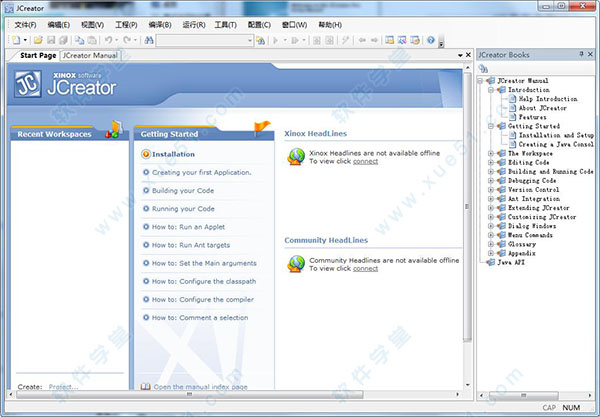The height and width of the screenshot is (417, 600).
Task: Open the search text combo box
Action: point(205,40)
